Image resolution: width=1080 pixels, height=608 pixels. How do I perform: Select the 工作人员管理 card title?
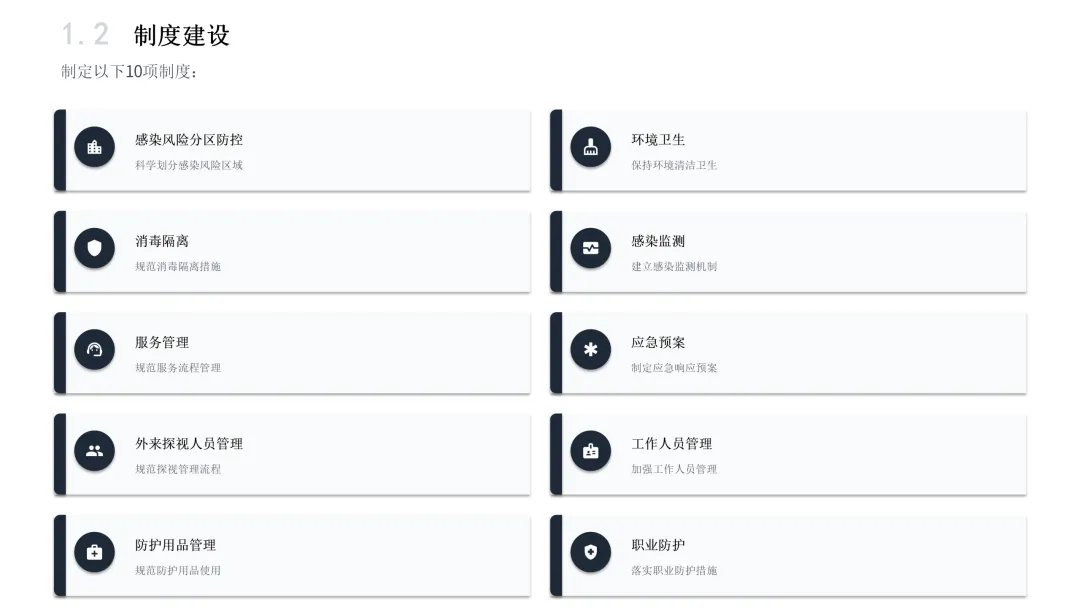(672, 443)
